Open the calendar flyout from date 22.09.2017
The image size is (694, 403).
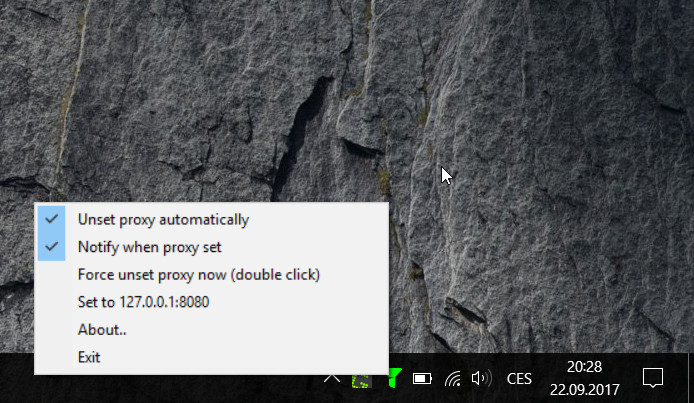click(584, 390)
